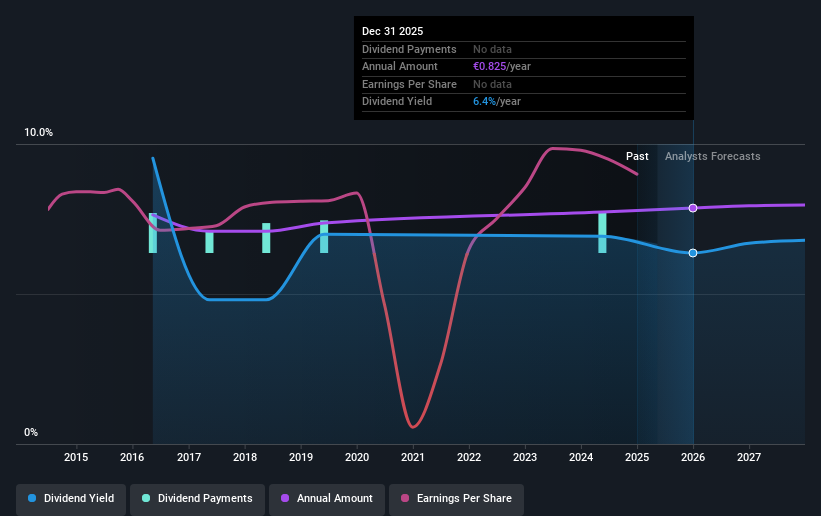Click the Earnings Per Share row label in tooltip
This screenshot has height=516, width=821.
(409, 84)
